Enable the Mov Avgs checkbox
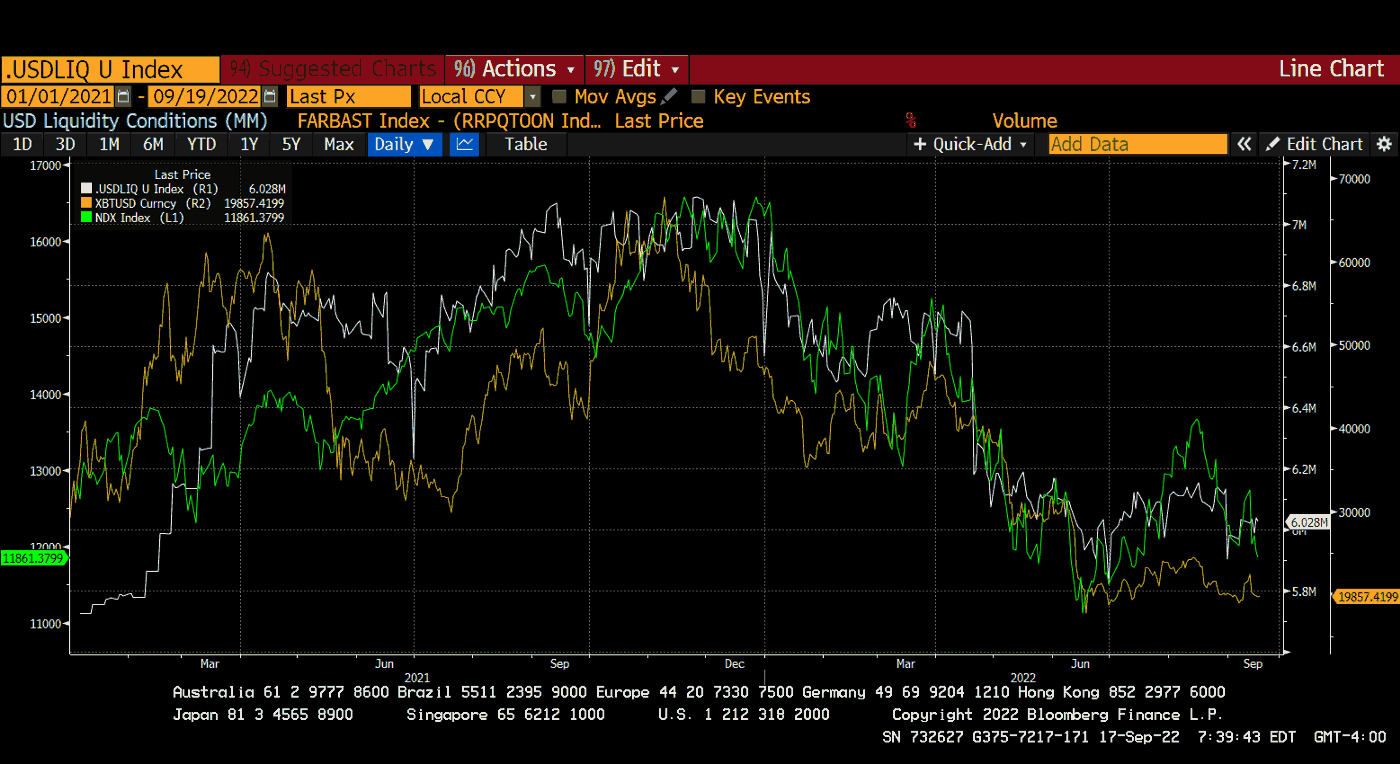1400x764 pixels. (x=559, y=97)
